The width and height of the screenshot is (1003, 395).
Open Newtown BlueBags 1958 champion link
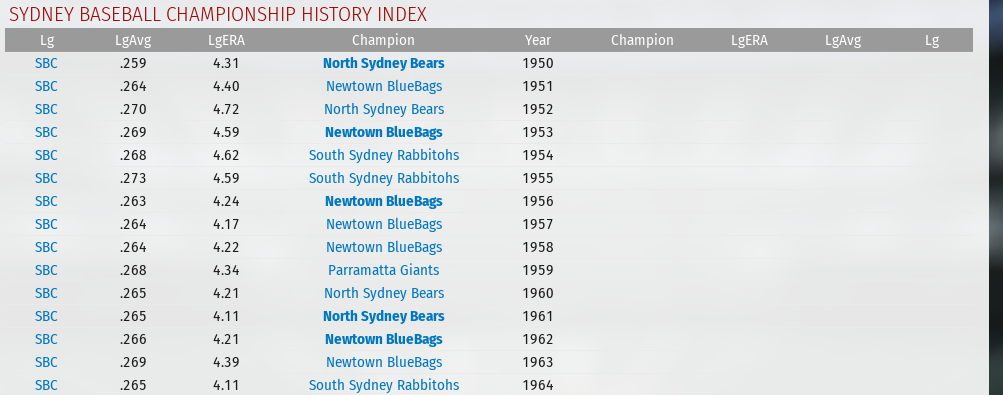click(x=384, y=247)
